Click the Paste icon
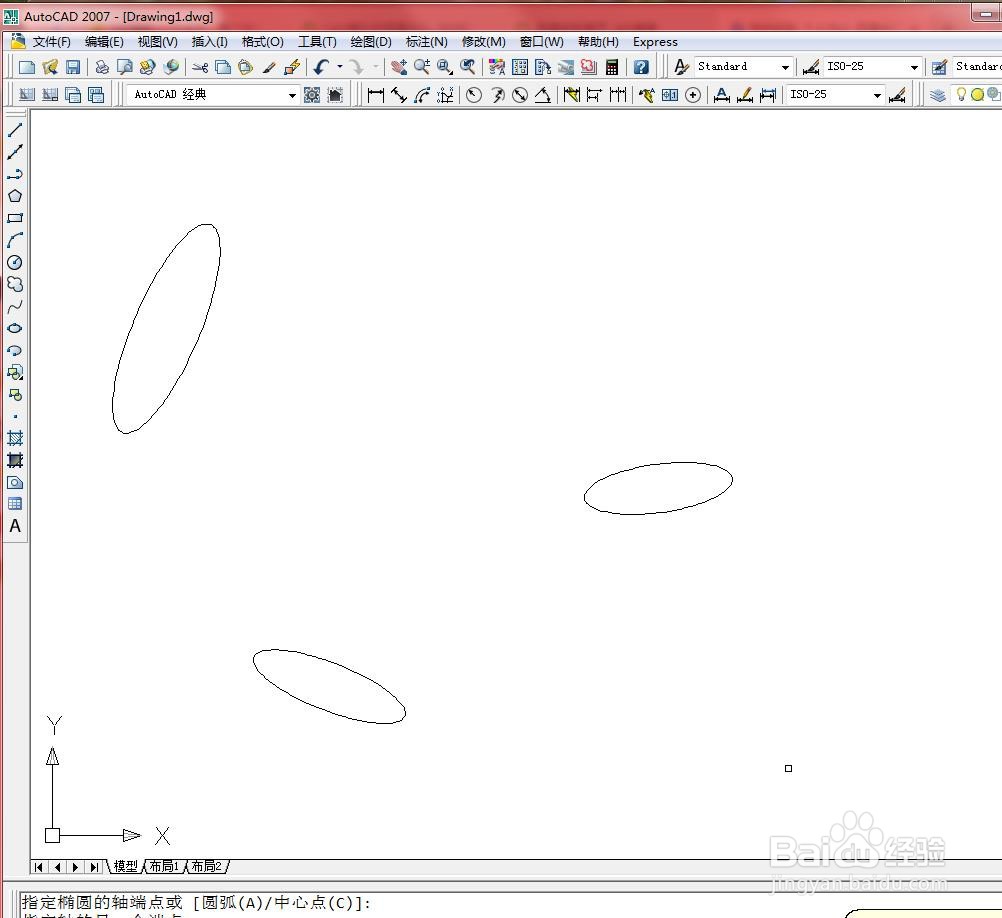 point(245,67)
